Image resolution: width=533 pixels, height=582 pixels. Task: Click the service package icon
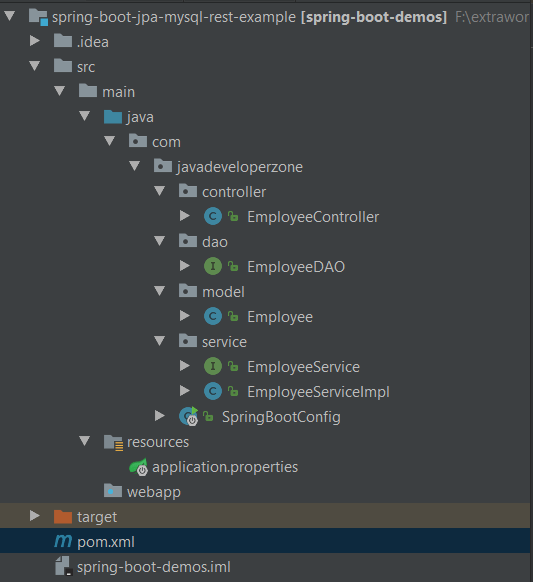[188, 341]
